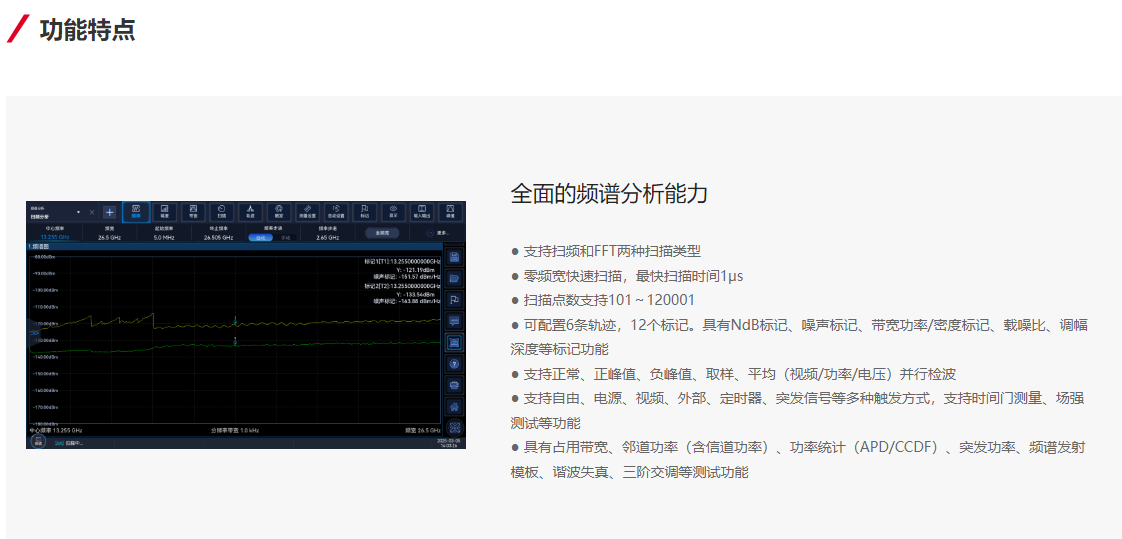The height and width of the screenshot is (539, 1122).
Task: Click the round icon at bottom-left status bar
Action: tap(38, 441)
